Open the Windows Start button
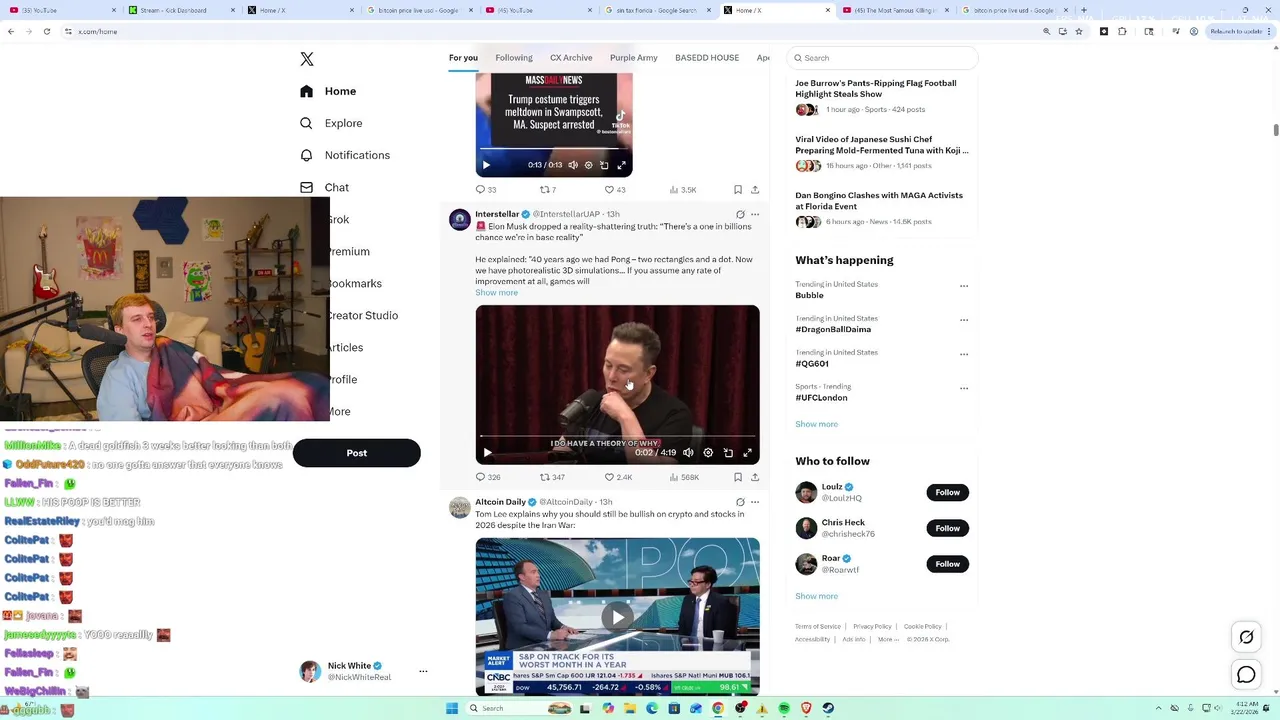 452,708
